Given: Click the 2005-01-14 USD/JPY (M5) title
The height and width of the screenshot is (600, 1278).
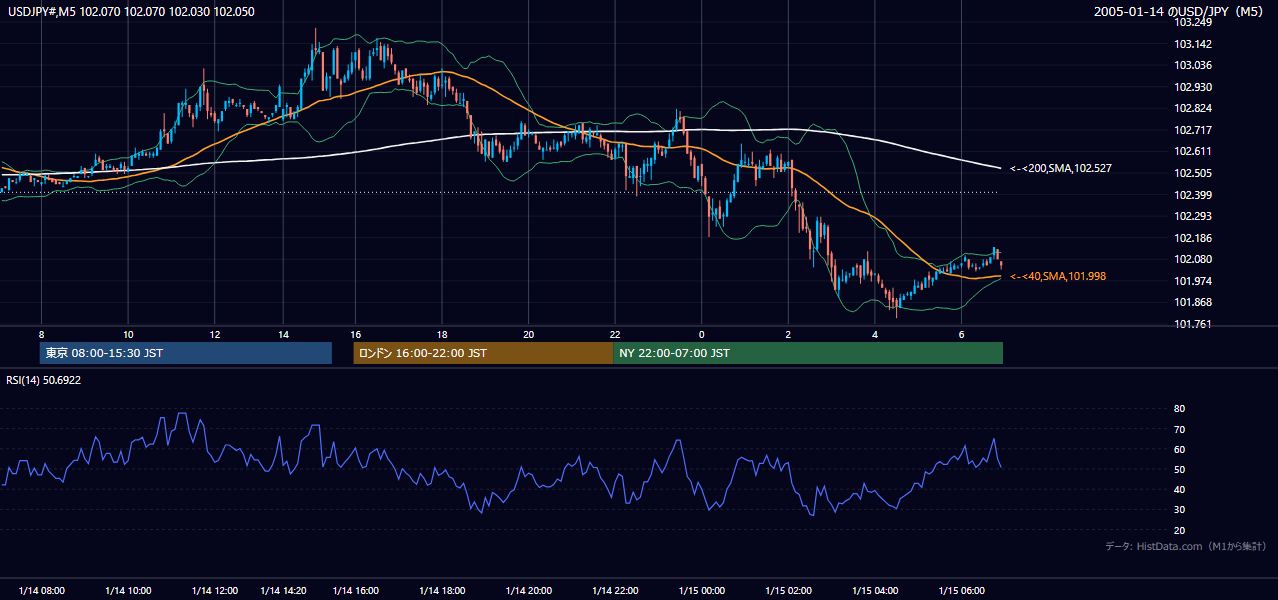Looking at the screenshot, I should pos(1180,12).
